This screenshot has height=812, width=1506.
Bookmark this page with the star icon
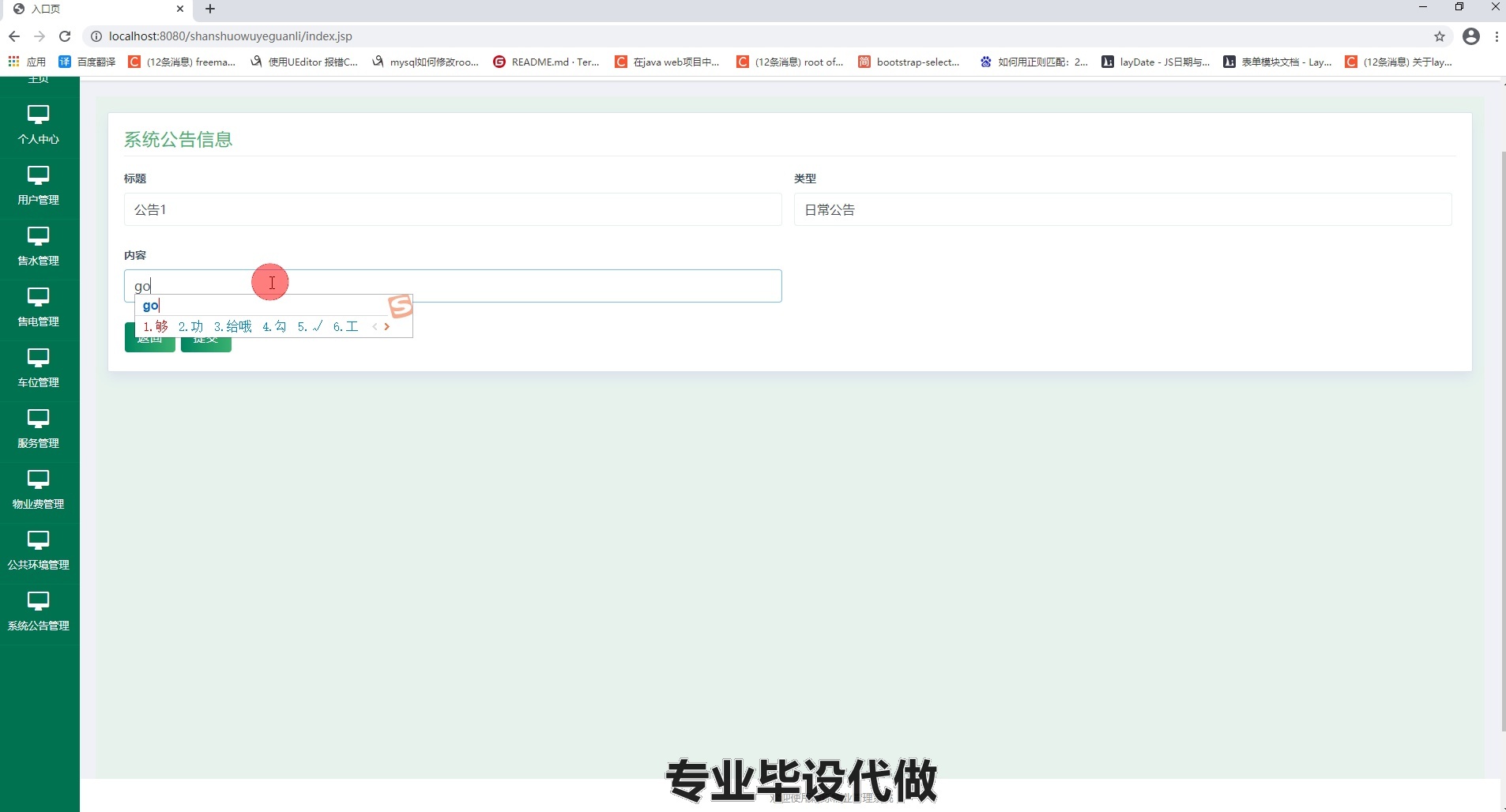1440,36
